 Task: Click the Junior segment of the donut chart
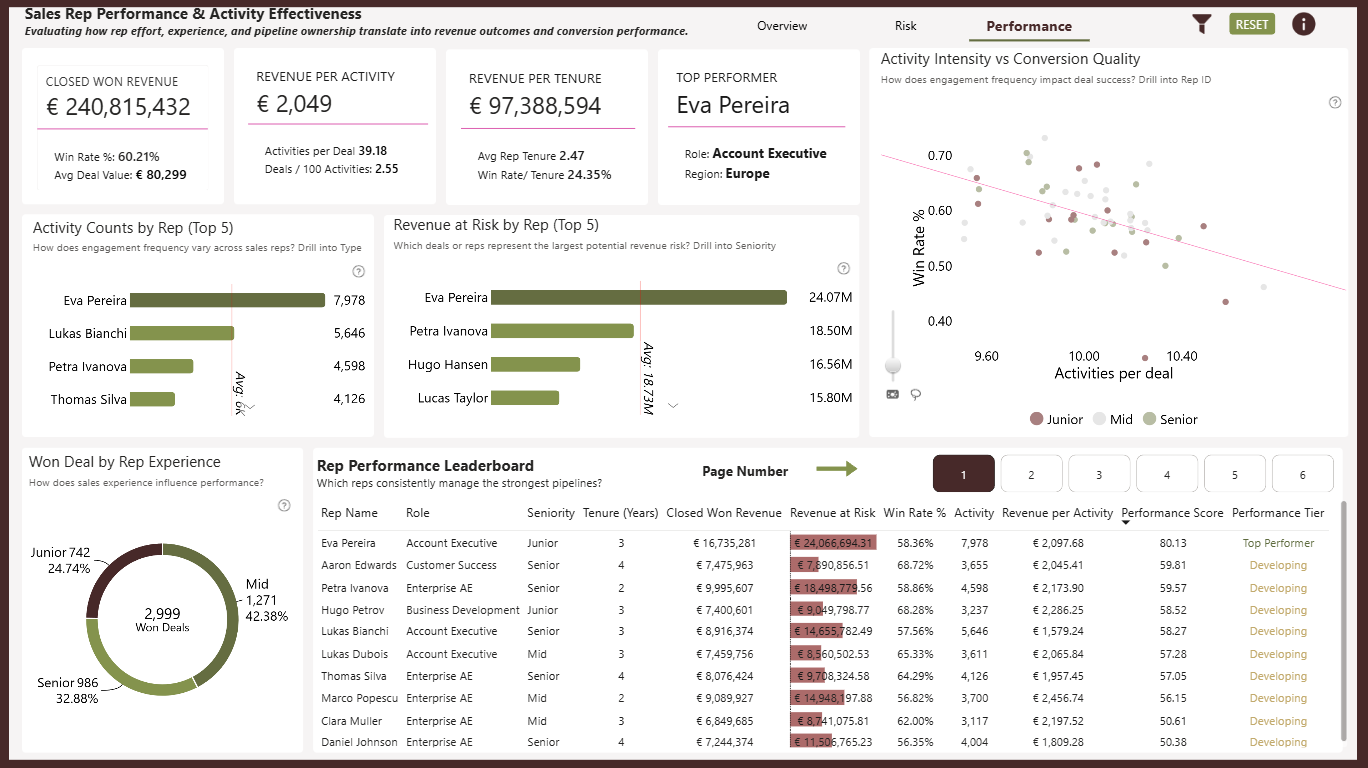111,569
